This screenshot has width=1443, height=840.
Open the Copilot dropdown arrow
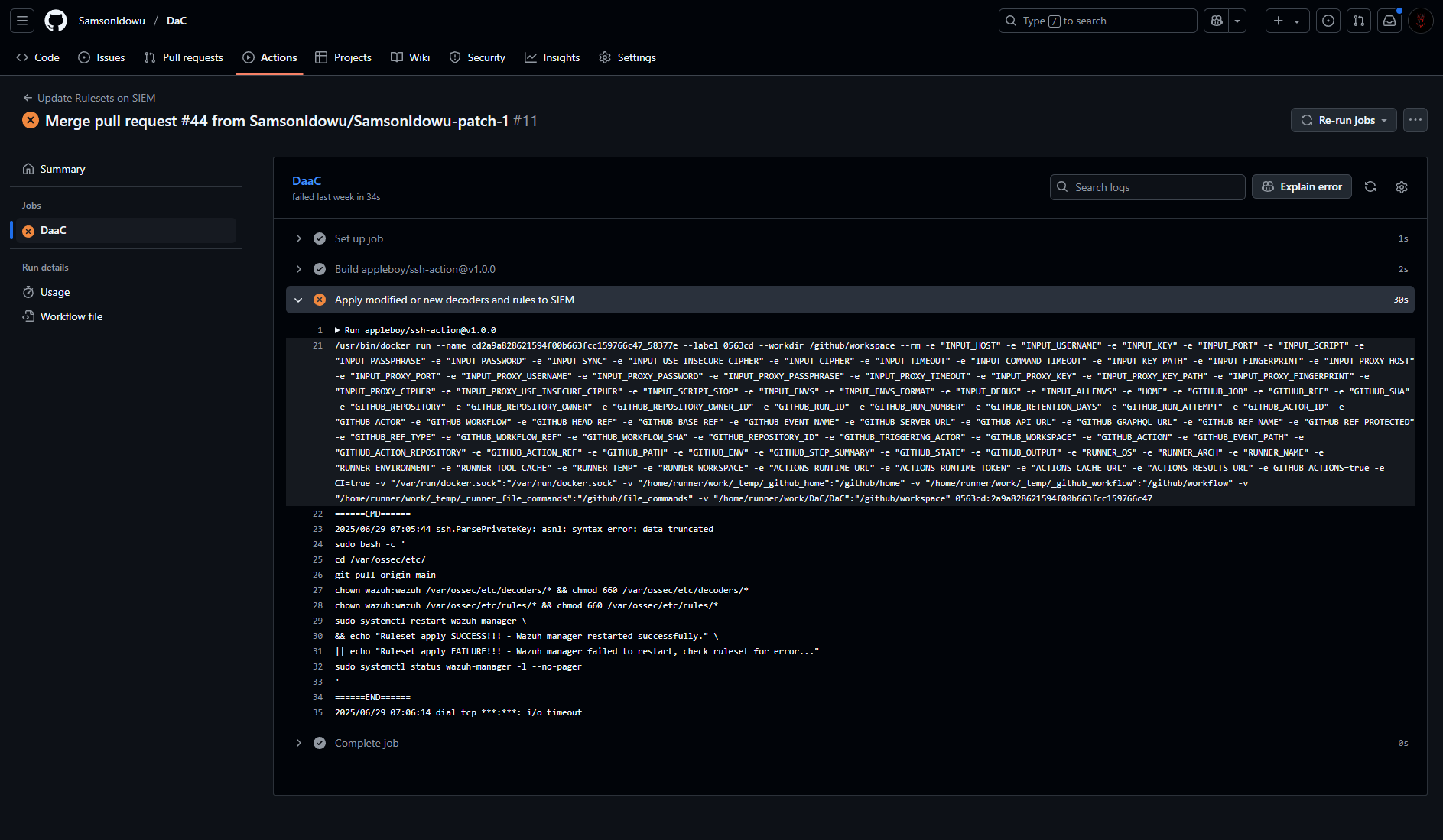[1237, 21]
